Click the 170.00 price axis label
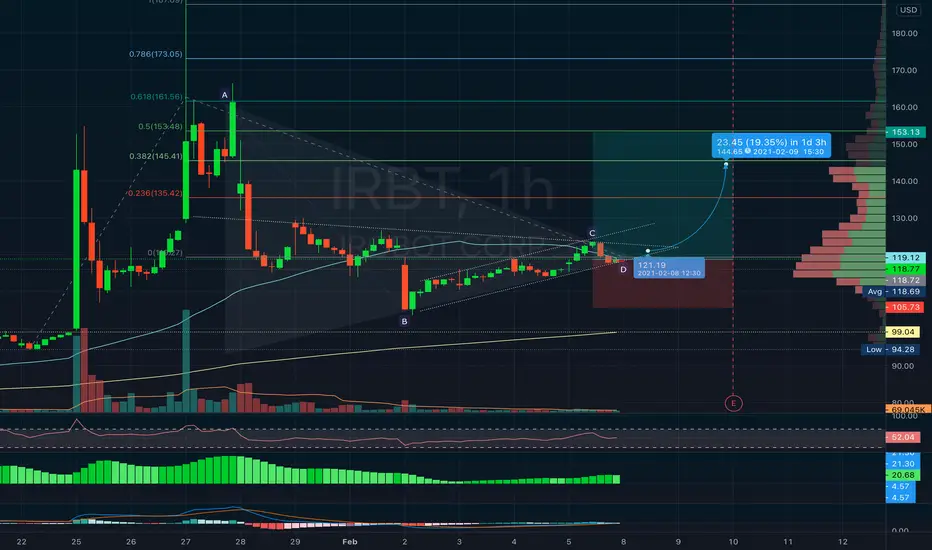Screen dimensions: 932x550 click(x=904, y=70)
